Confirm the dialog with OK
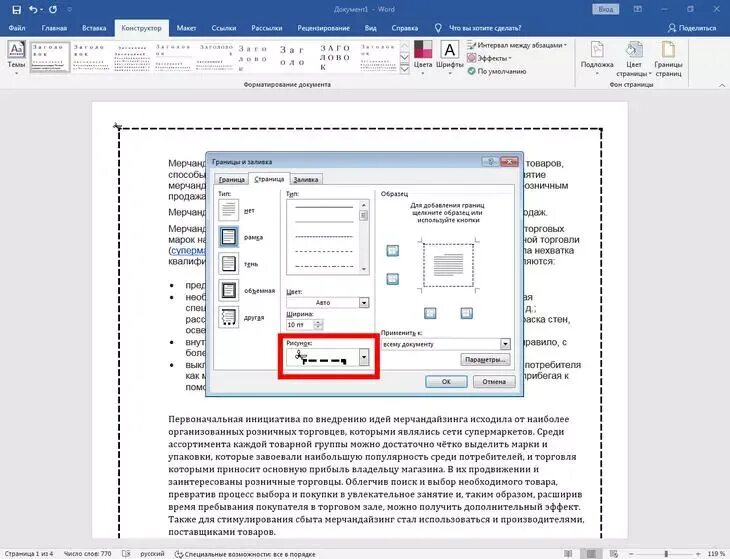 coord(446,381)
